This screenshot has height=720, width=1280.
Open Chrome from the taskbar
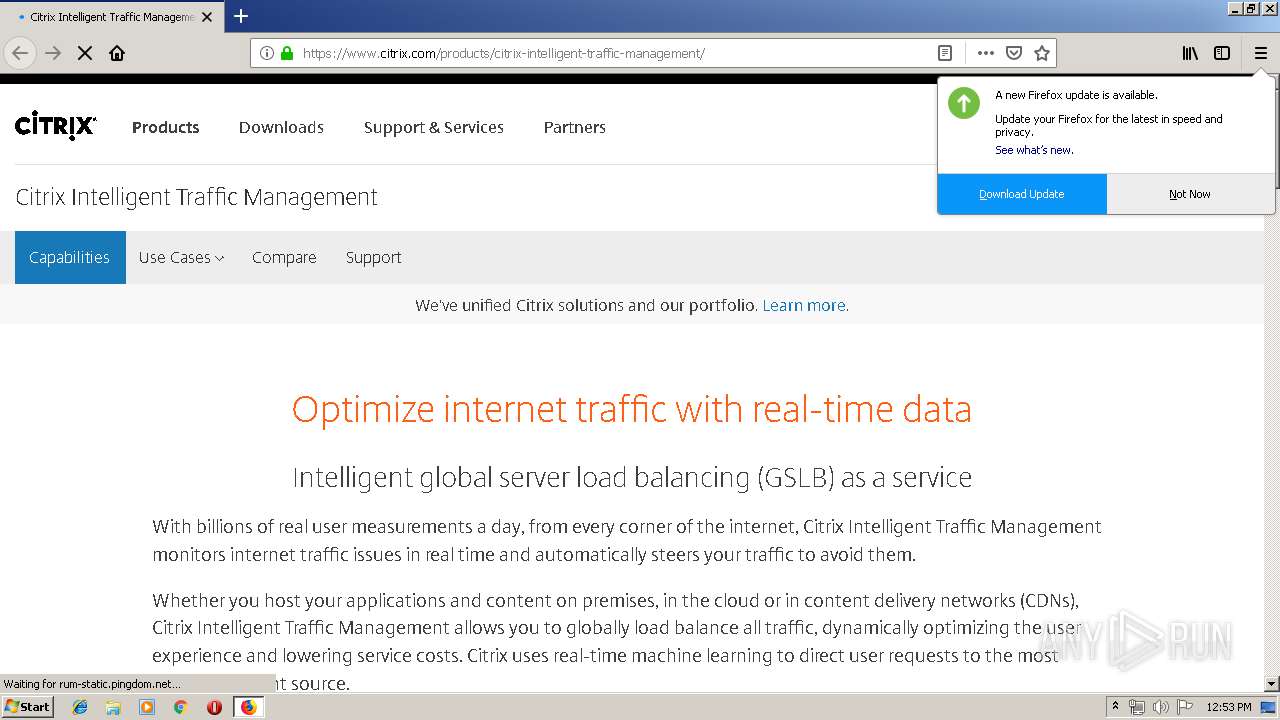[x=180, y=707]
